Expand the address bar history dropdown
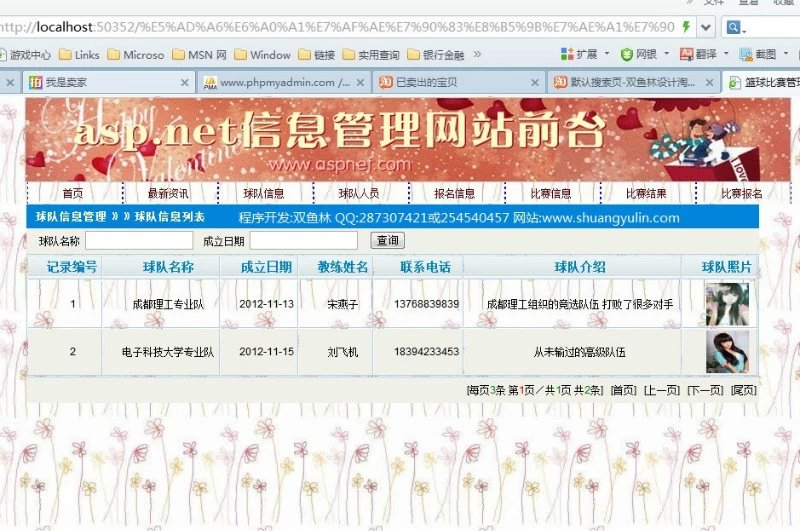Viewport: 800px width, 531px height. tap(706, 27)
